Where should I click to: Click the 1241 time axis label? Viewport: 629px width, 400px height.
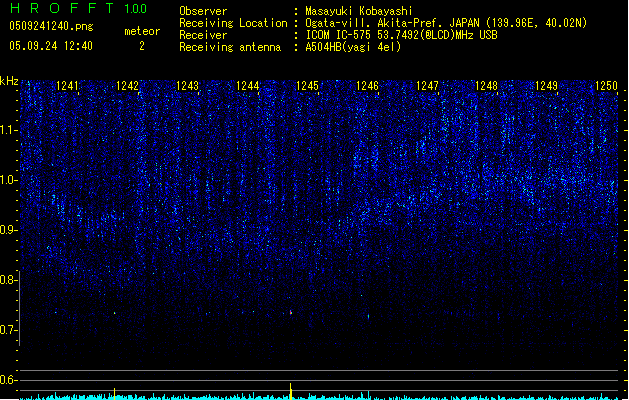[67, 86]
